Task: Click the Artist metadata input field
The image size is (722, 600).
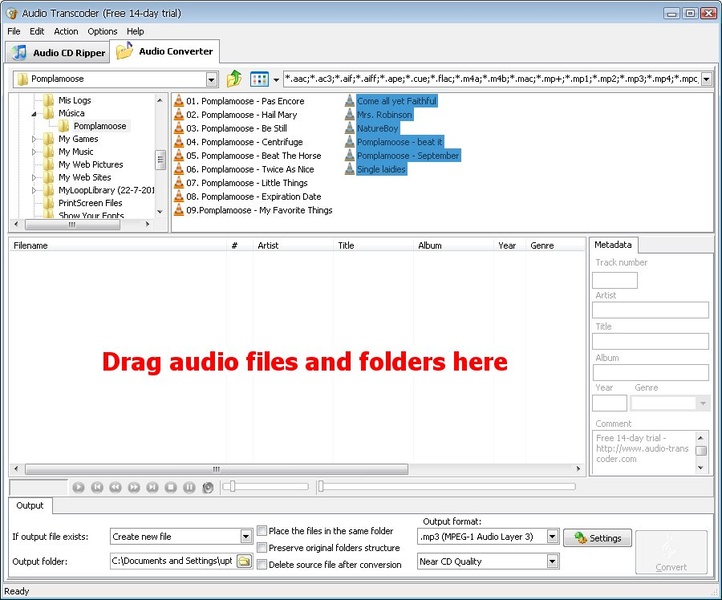Action: click(x=650, y=310)
